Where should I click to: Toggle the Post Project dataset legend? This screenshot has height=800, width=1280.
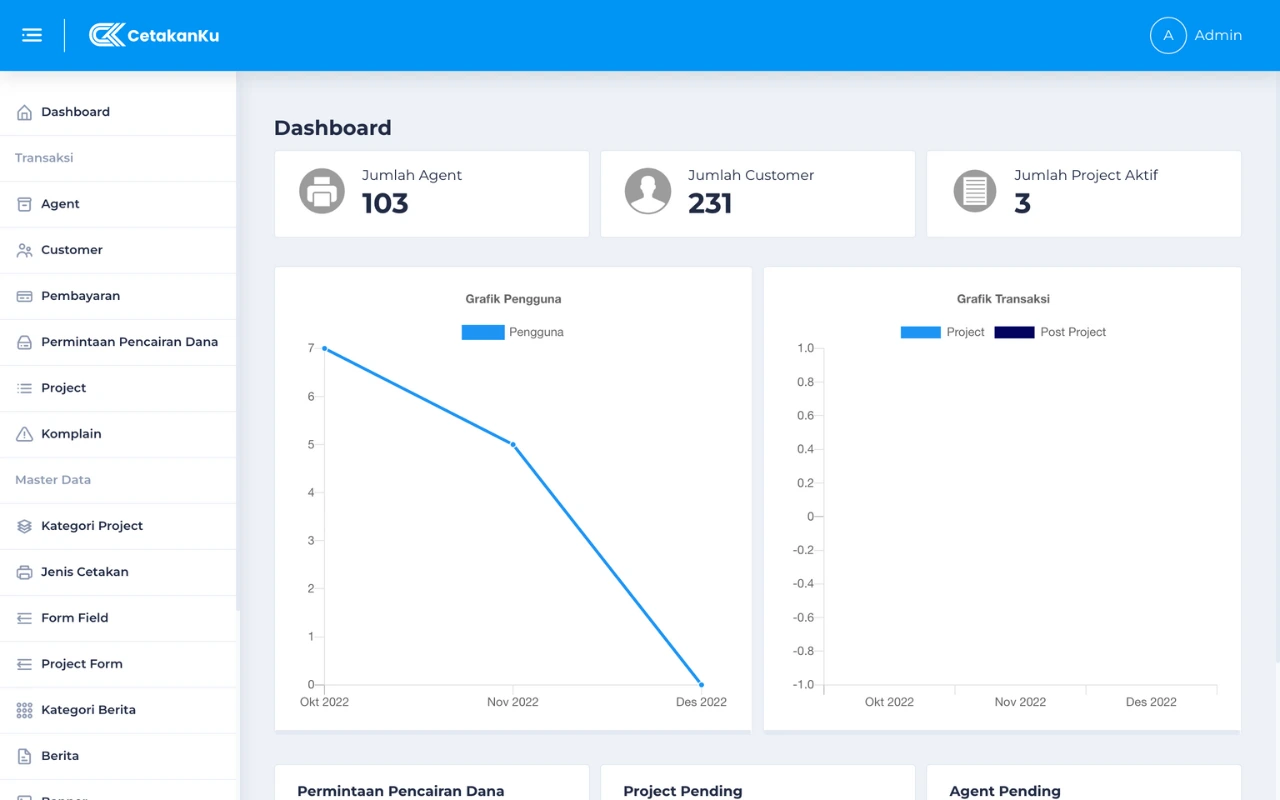[1050, 332]
